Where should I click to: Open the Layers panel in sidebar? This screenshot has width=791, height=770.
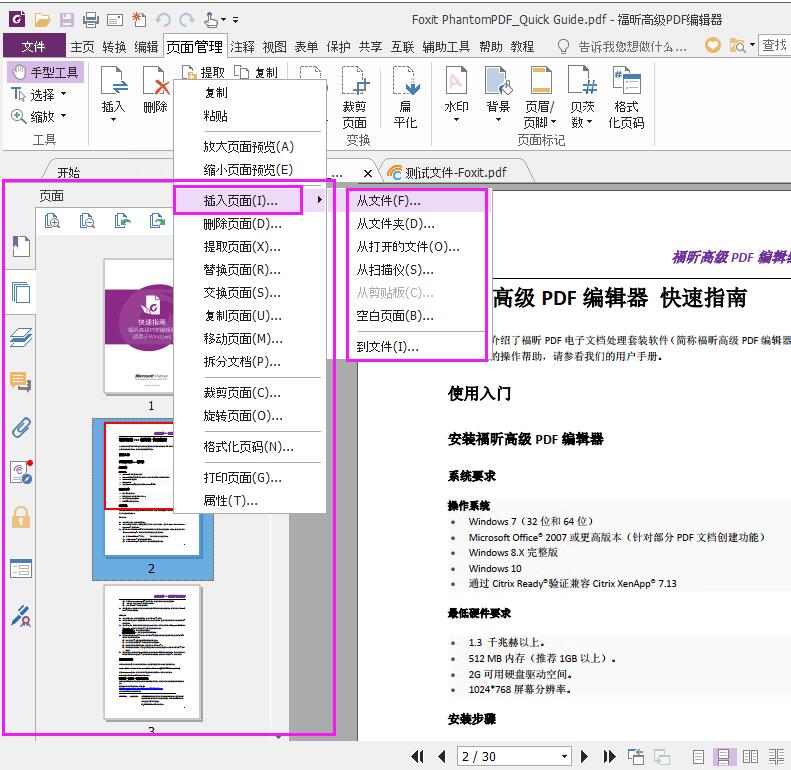(21, 337)
